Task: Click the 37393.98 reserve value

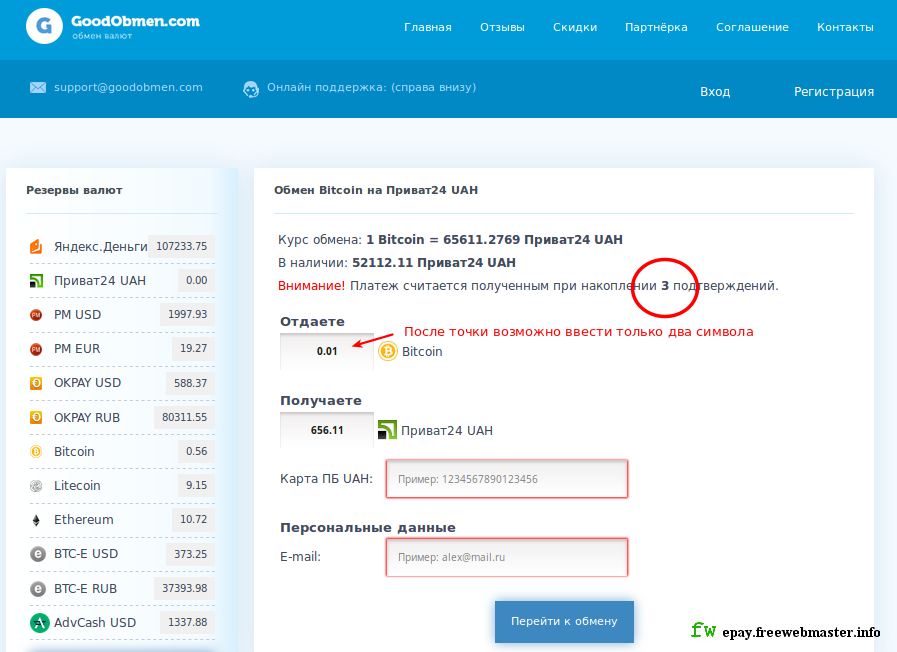Action: click(184, 589)
